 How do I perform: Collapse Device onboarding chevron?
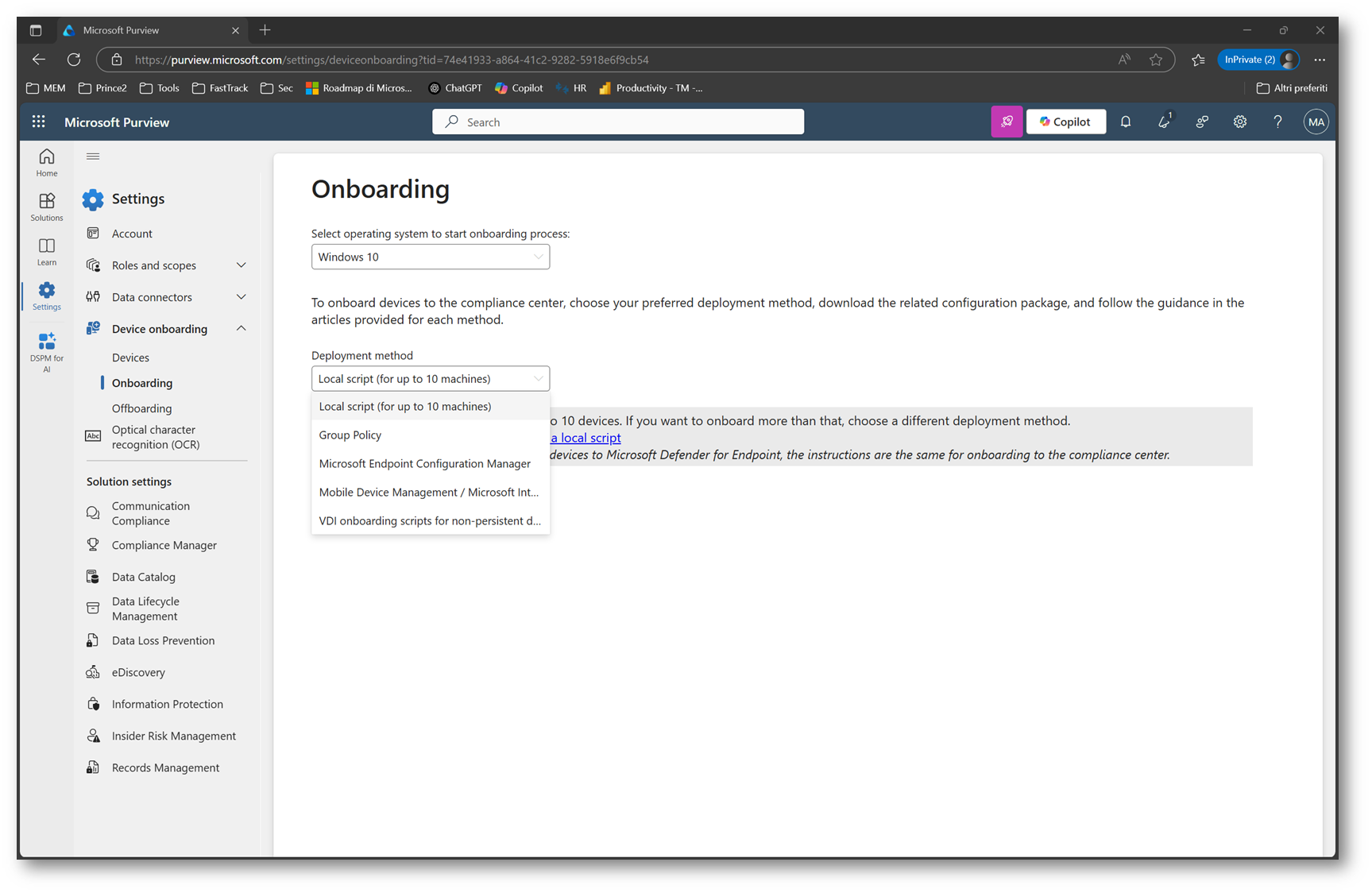242,329
